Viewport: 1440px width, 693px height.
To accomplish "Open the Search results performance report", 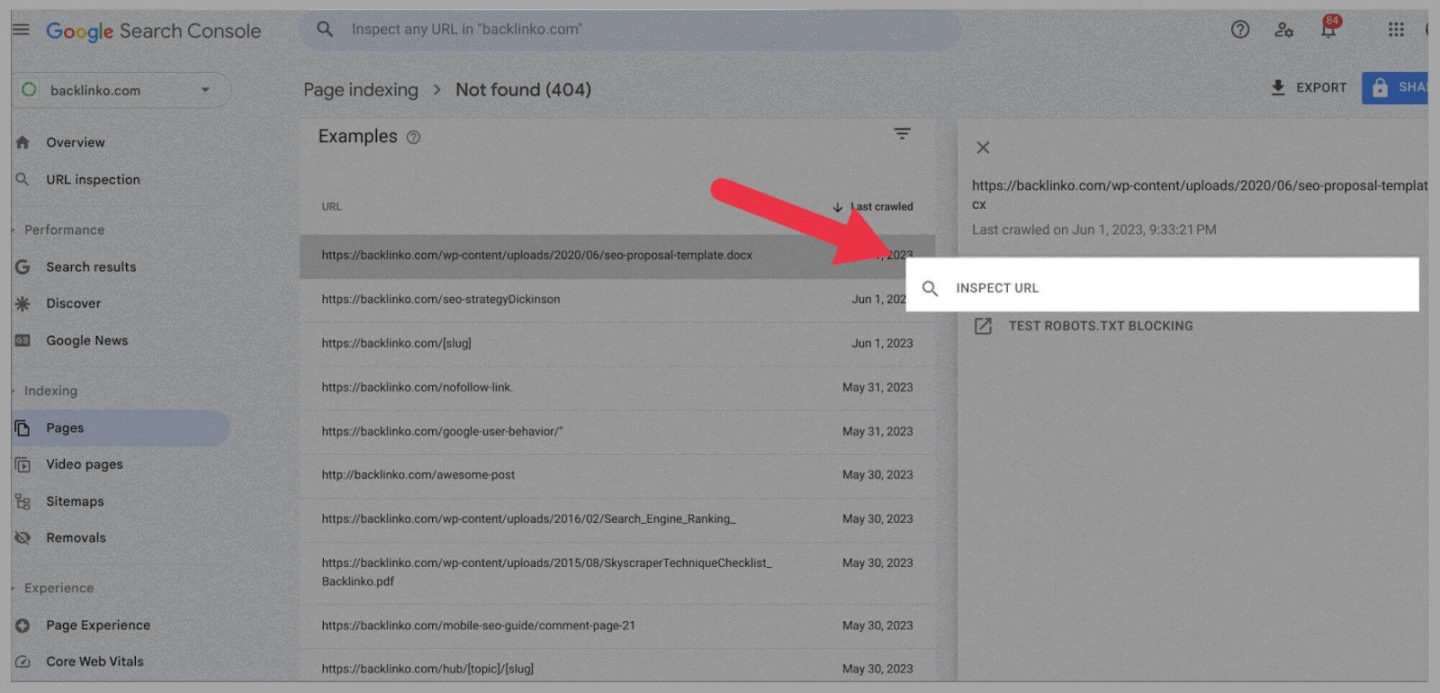I will pos(91,267).
